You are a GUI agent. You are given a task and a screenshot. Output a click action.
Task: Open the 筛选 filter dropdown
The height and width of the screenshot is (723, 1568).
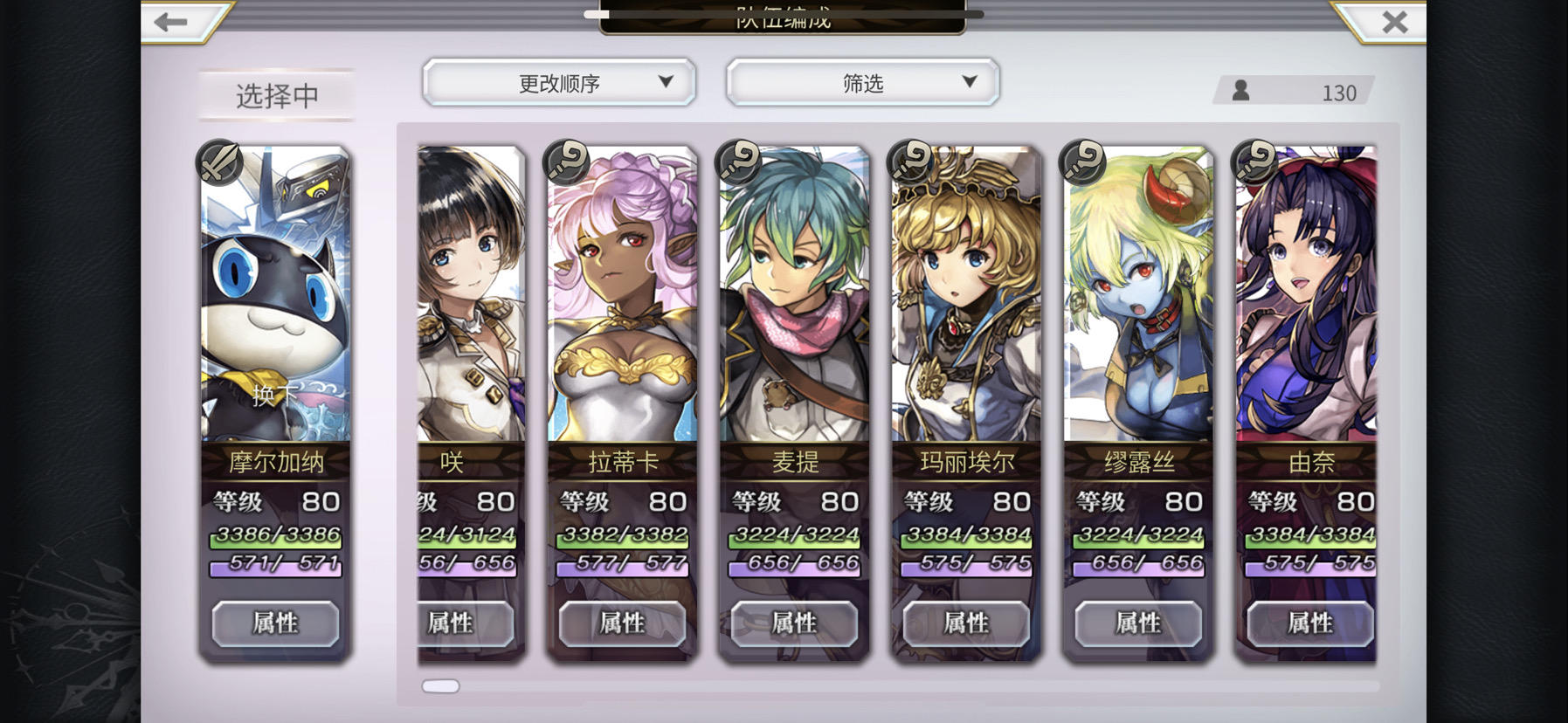[x=863, y=83]
